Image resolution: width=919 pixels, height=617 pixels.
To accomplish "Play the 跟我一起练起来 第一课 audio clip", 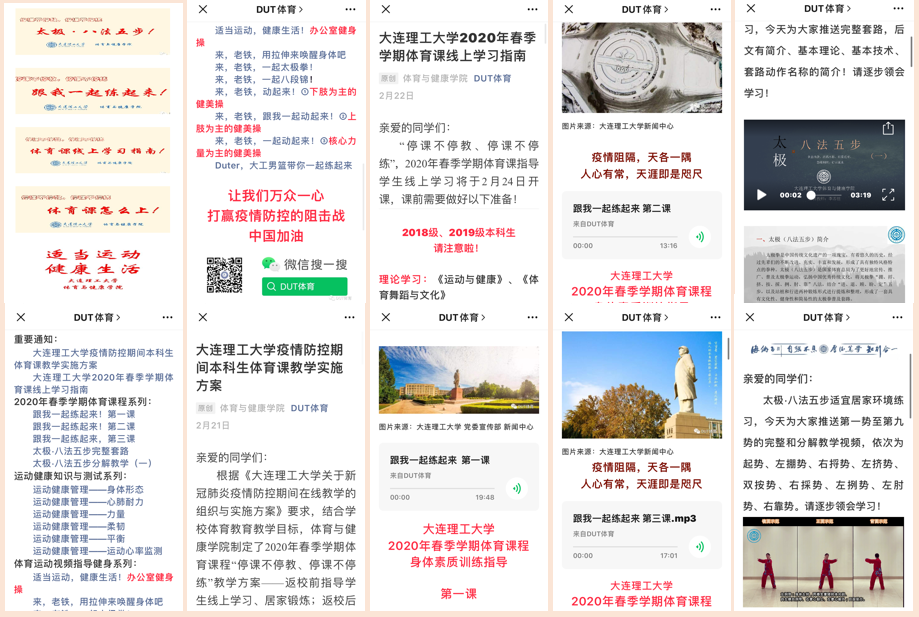I will (x=517, y=489).
